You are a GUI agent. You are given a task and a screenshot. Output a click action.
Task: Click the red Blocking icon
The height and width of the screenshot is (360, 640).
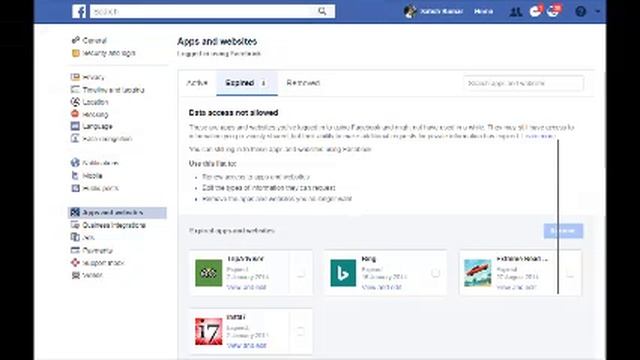click(75, 114)
